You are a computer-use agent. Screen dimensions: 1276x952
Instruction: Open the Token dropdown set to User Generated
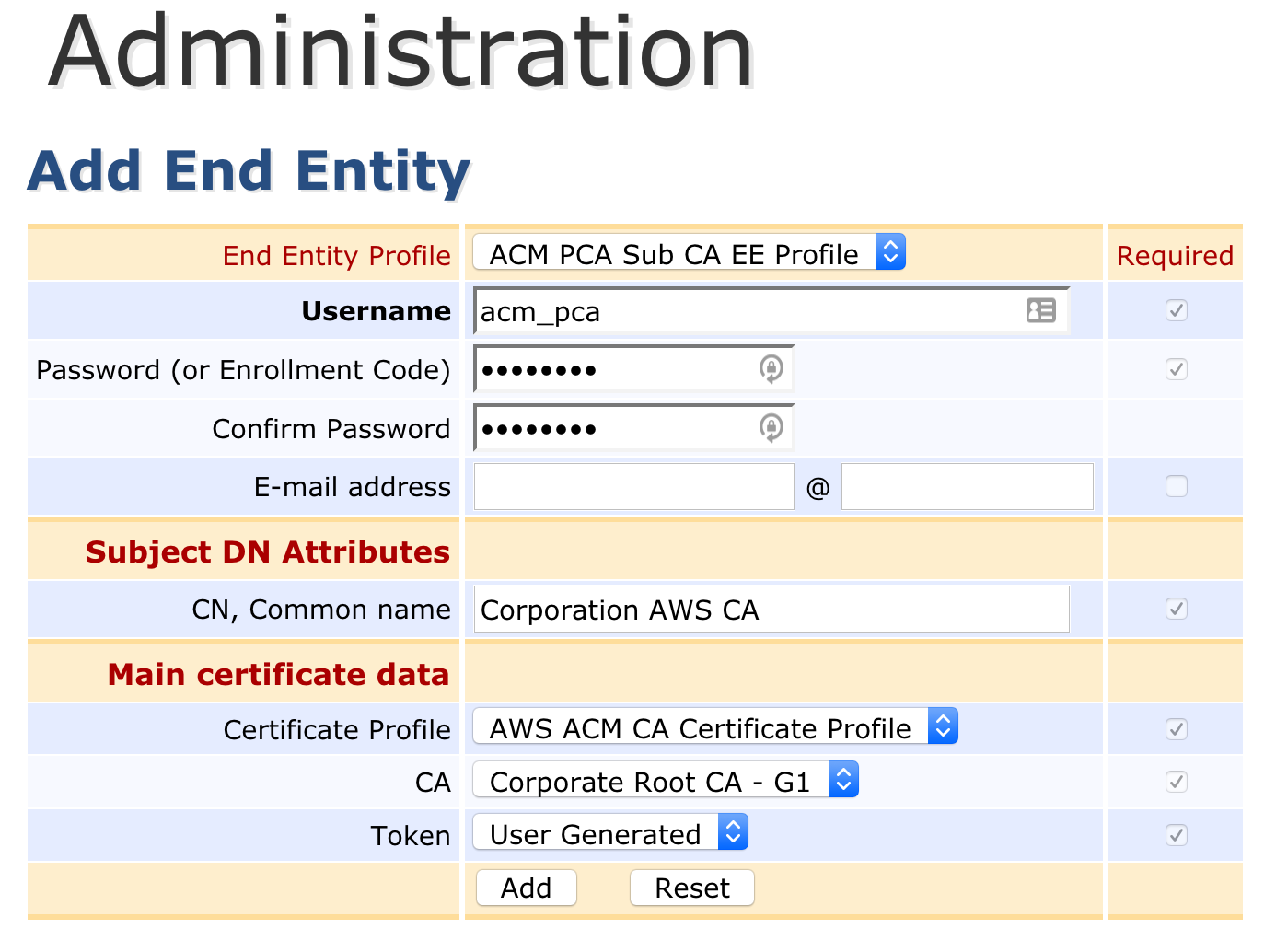click(x=609, y=833)
